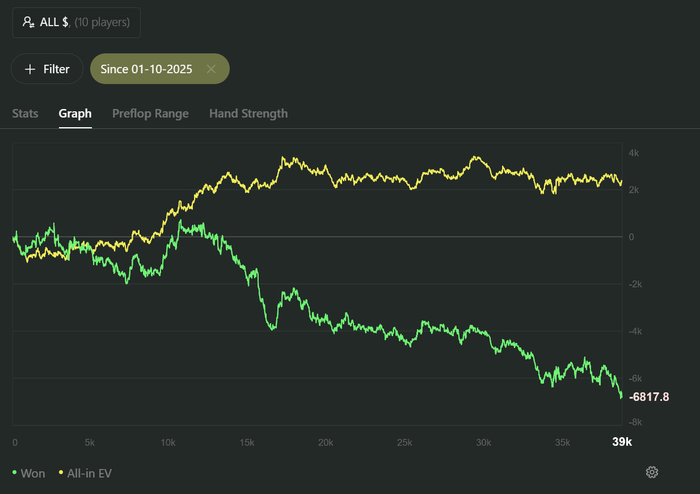Viewport: 700px width, 494px height.
Task: Toggle the All-in EV legend label
Action: tap(90, 472)
